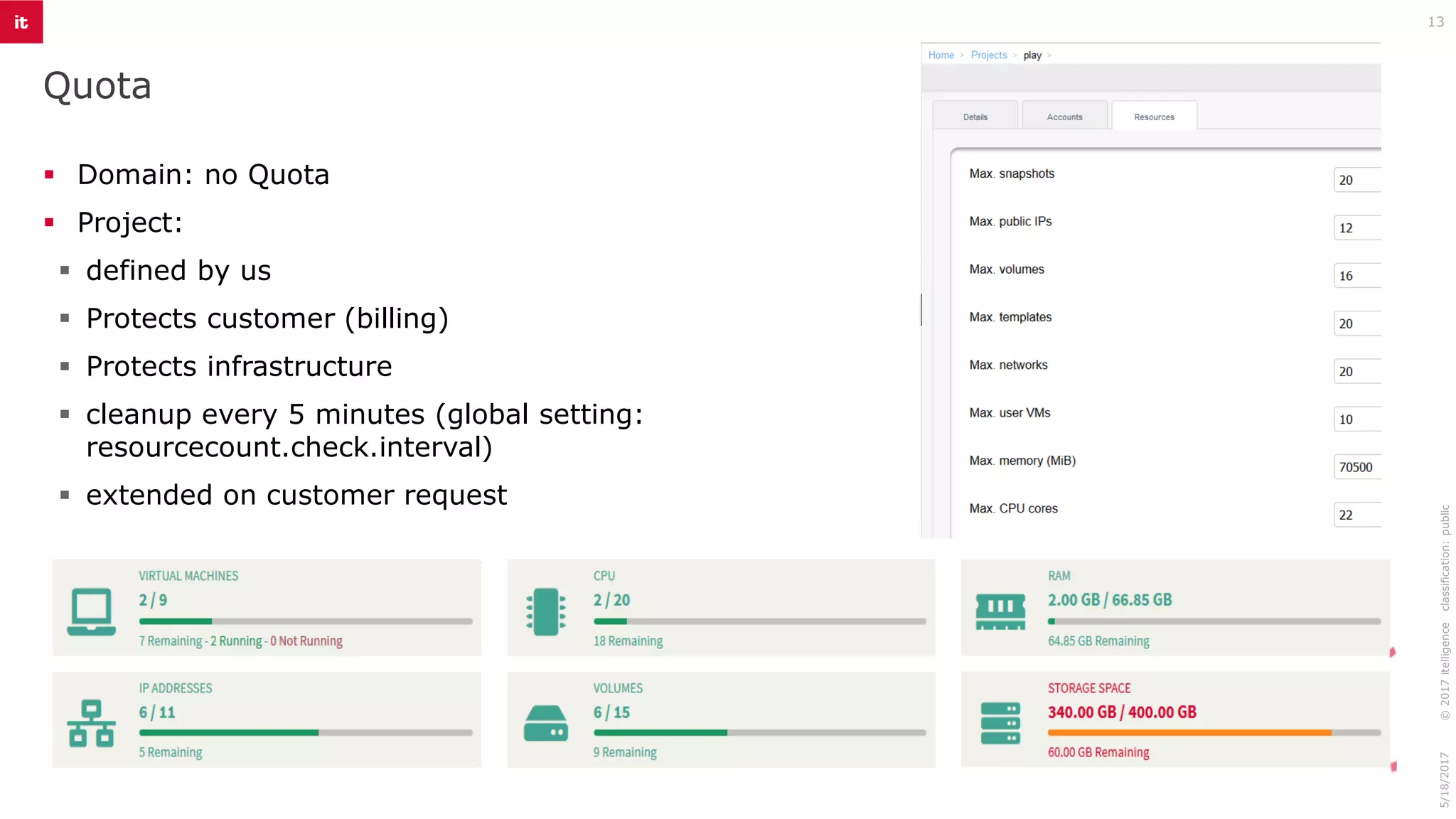
Task: Click the Storage Space server icon
Action: (1000, 723)
